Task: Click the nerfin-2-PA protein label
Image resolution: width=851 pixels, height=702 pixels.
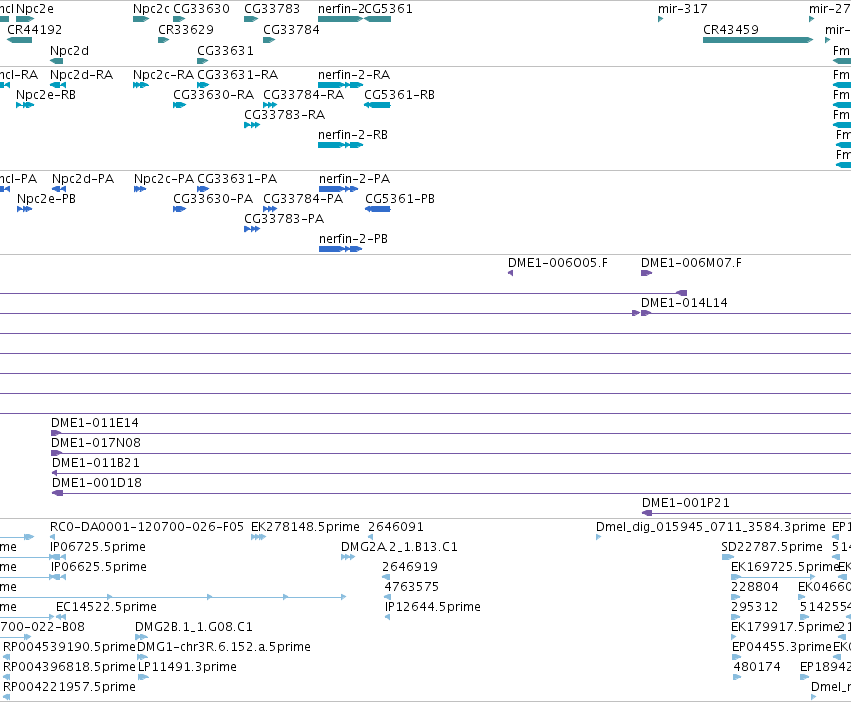Action: pos(354,179)
